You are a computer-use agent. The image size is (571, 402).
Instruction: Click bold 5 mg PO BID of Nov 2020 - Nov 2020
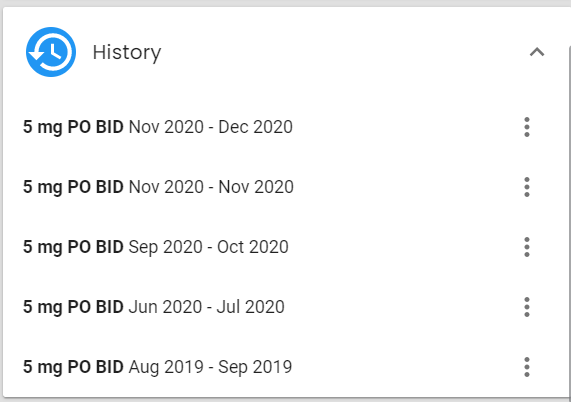tap(73, 188)
